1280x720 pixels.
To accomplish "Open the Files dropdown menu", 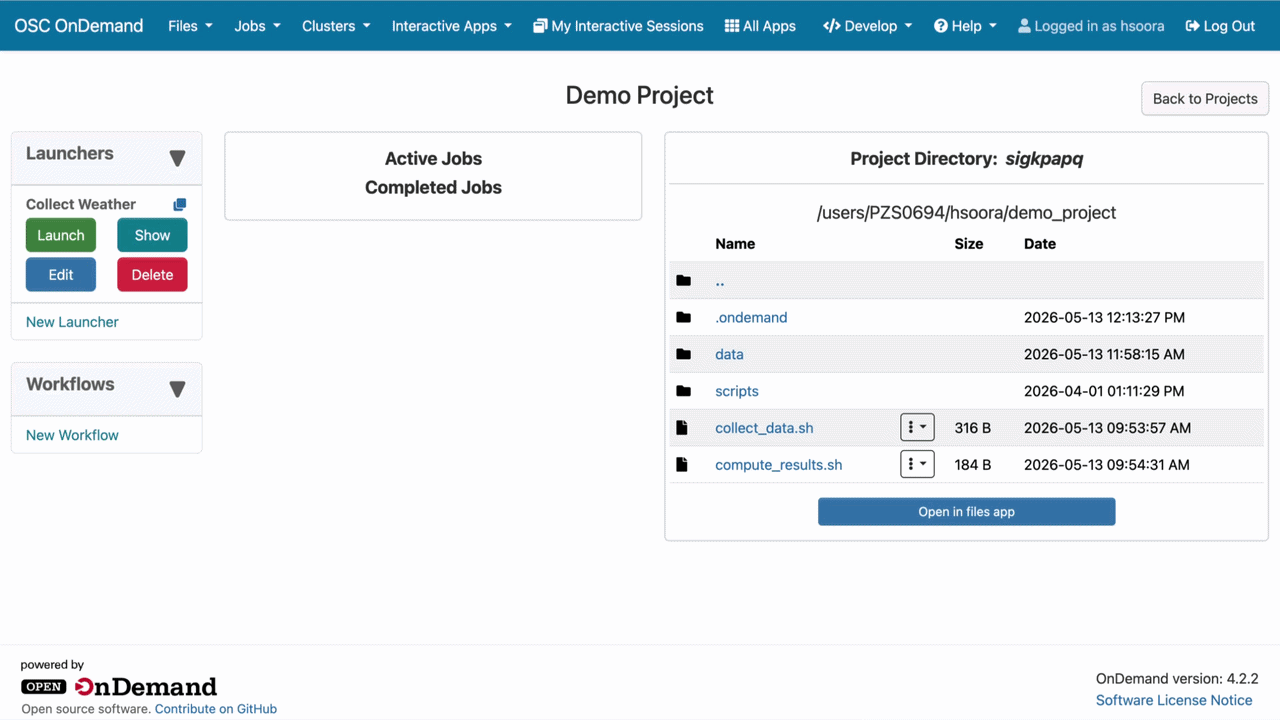I will click(190, 26).
